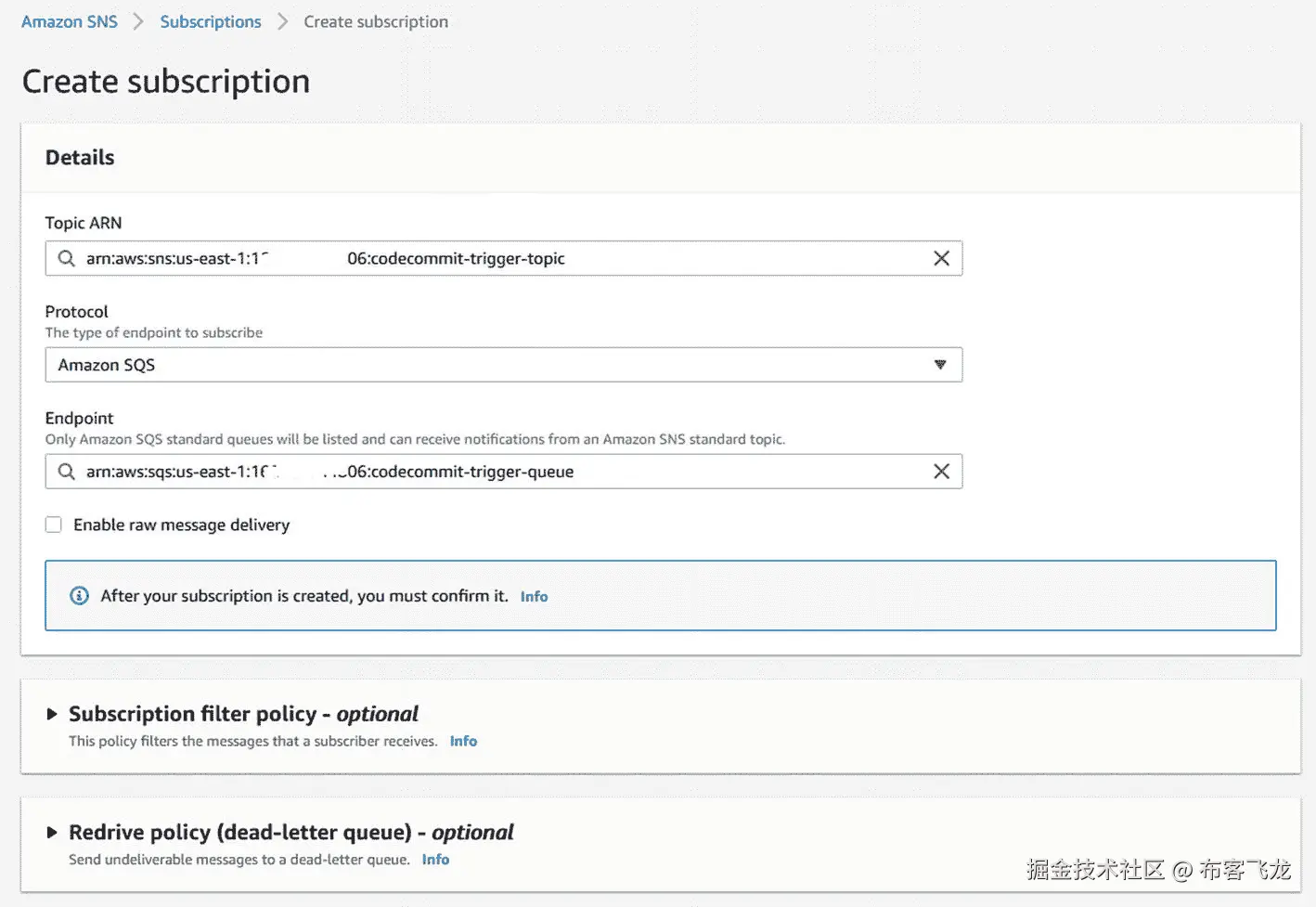Click the info circle icon in confirmation notice
This screenshot has width=1316, height=907.
click(x=80, y=596)
